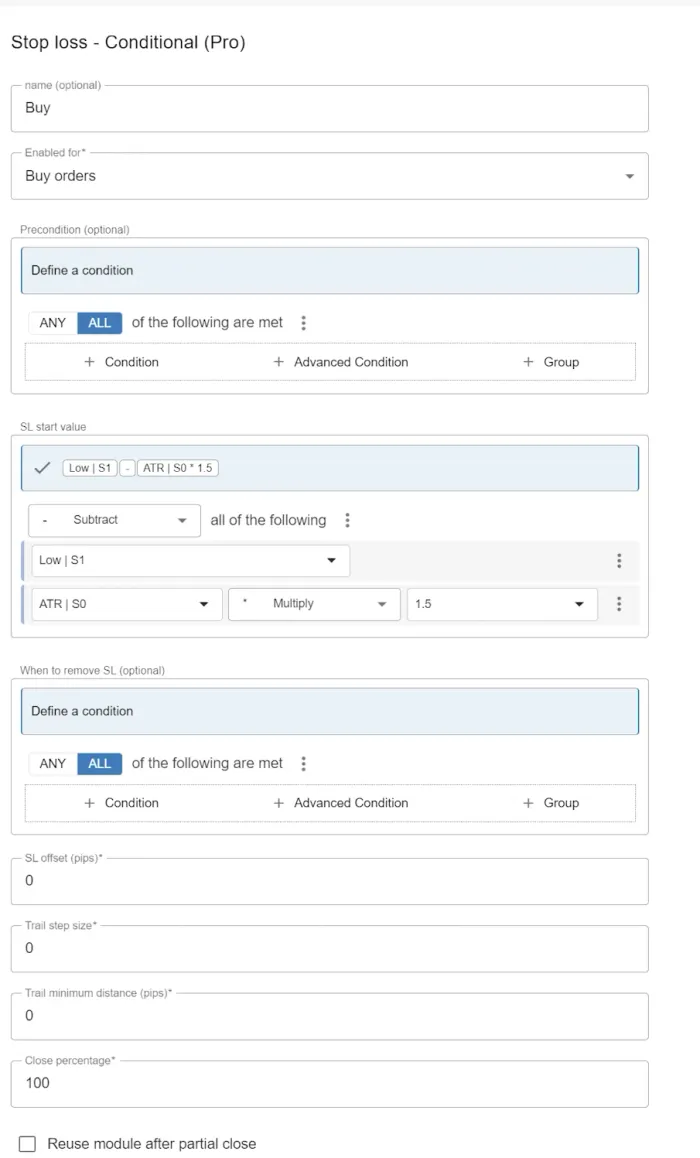Open the kebab menu on the ATR | S0 row

[619, 604]
